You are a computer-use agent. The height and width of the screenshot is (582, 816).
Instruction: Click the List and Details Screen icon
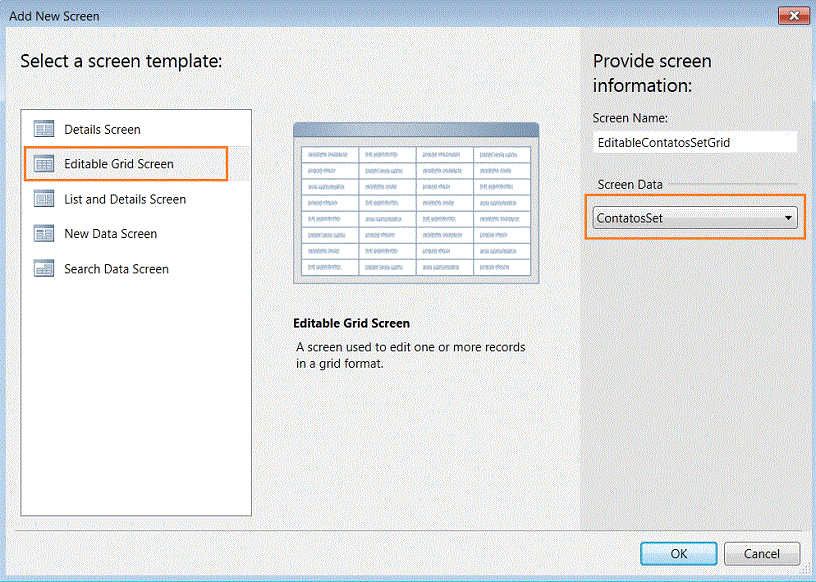click(44, 199)
